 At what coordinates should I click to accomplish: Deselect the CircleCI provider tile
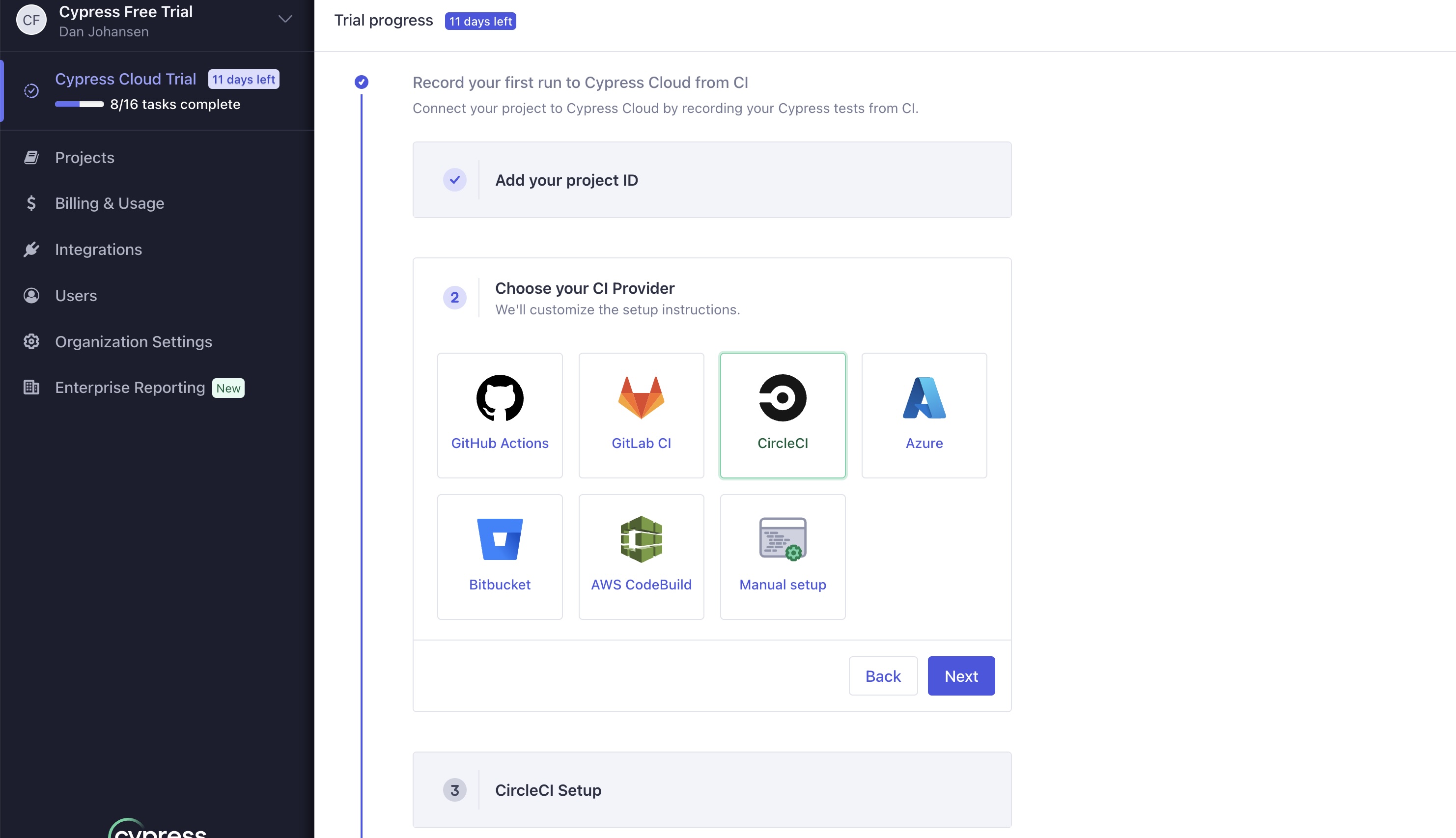click(x=782, y=415)
